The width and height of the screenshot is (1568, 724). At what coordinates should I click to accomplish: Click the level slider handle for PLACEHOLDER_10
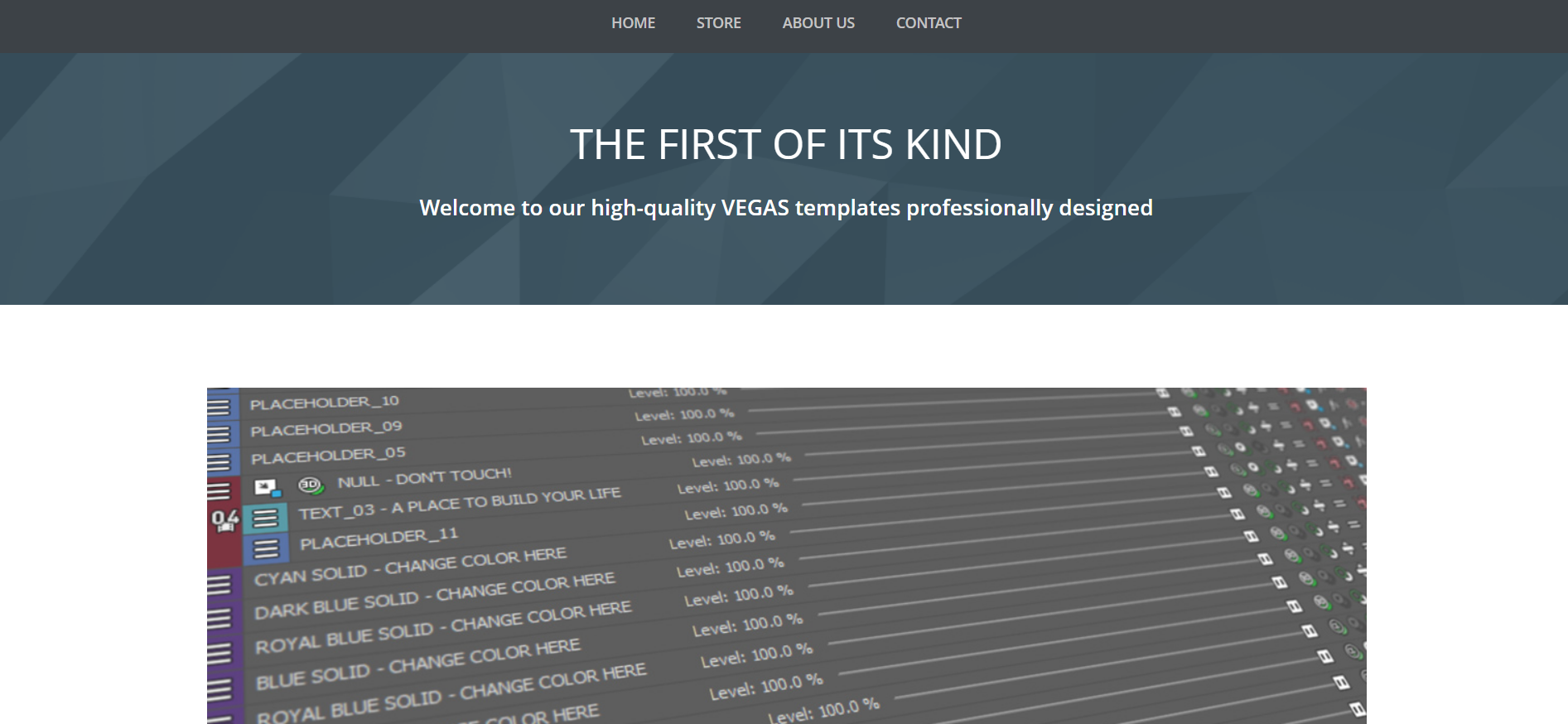pyautogui.click(x=1162, y=393)
